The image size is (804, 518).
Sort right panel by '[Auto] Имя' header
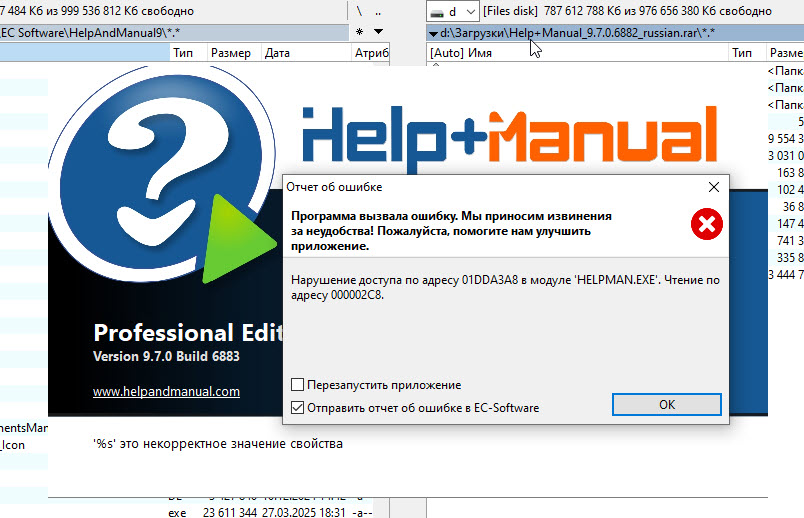577,53
